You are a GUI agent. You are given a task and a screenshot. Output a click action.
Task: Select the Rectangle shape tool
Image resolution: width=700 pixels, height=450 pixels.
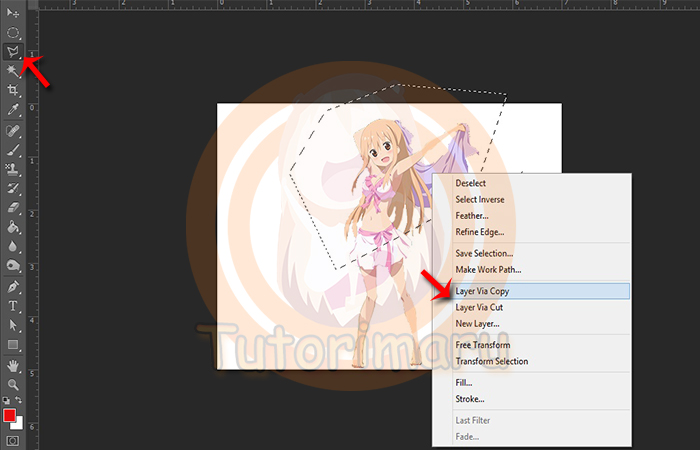pyautogui.click(x=12, y=345)
